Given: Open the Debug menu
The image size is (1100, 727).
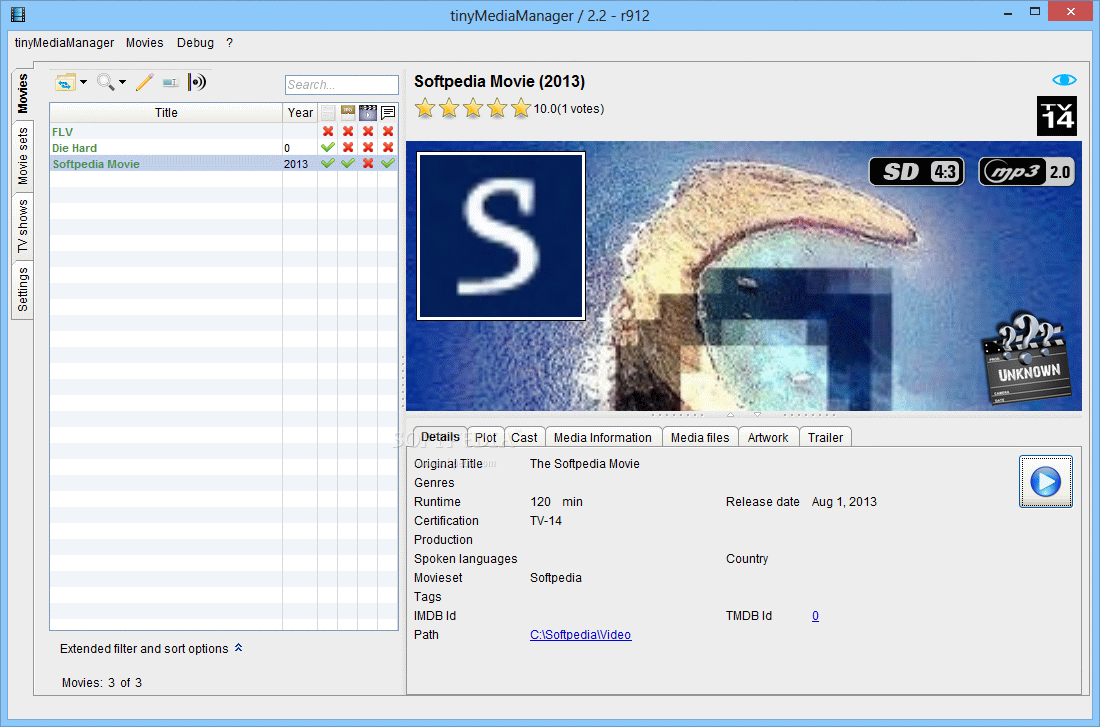Looking at the screenshot, I should click(195, 43).
